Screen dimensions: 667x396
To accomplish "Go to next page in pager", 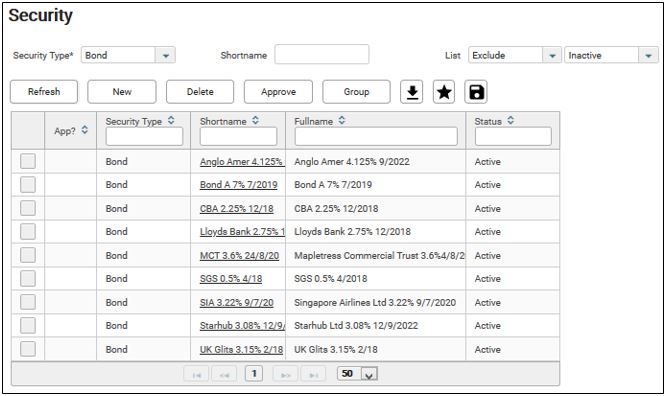I will pyautogui.click(x=285, y=374).
